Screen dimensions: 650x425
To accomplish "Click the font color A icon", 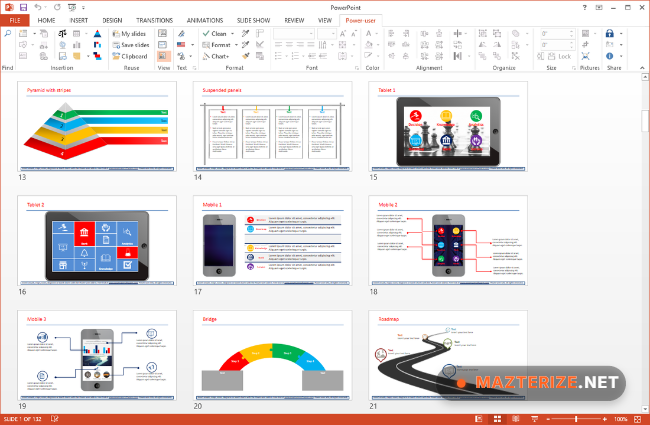I will tap(369, 34).
